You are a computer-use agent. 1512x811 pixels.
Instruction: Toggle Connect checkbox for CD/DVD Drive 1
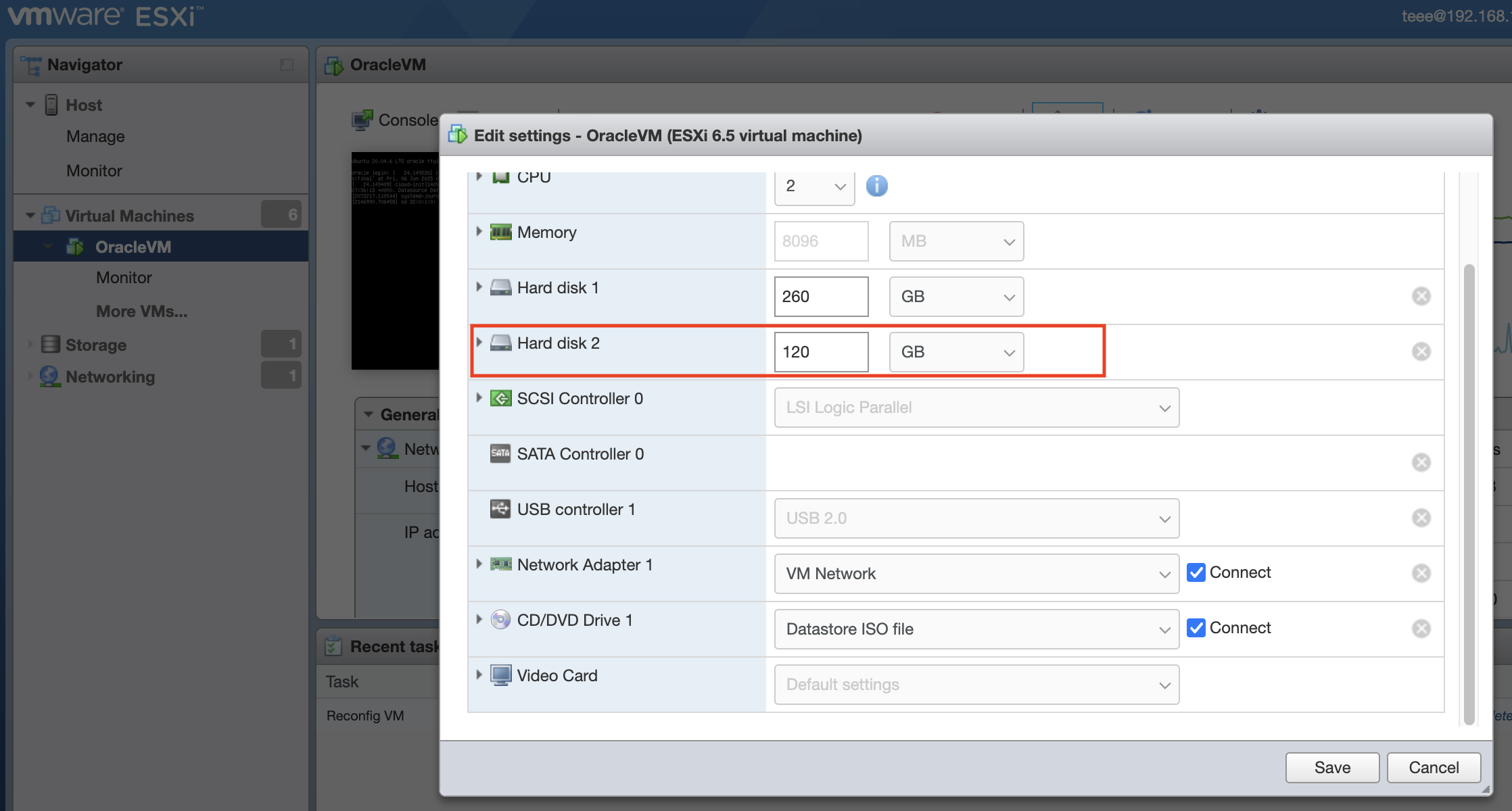click(x=1196, y=628)
